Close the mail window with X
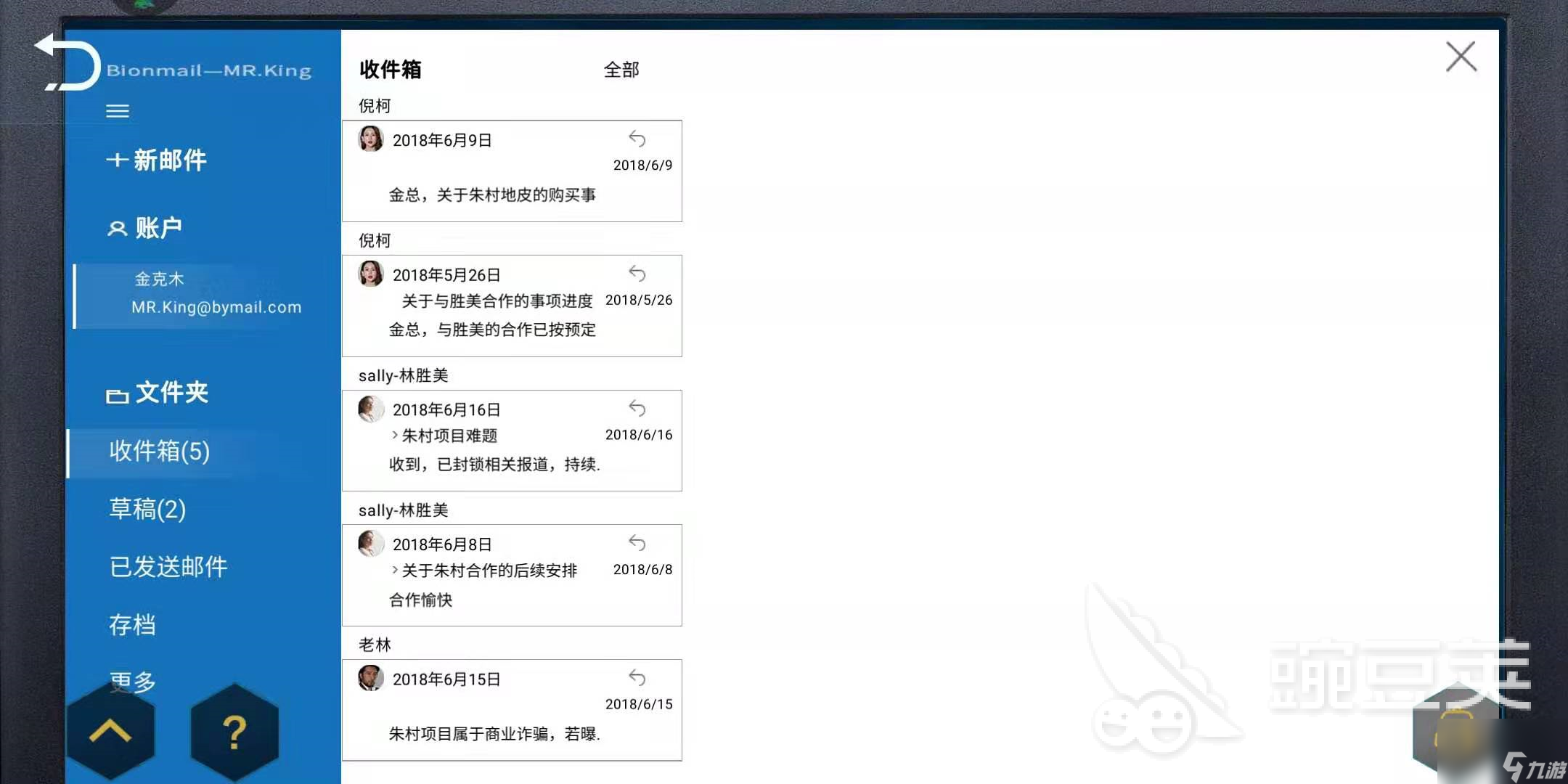The height and width of the screenshot is (784, 1568). click(x=1461, y=57)
